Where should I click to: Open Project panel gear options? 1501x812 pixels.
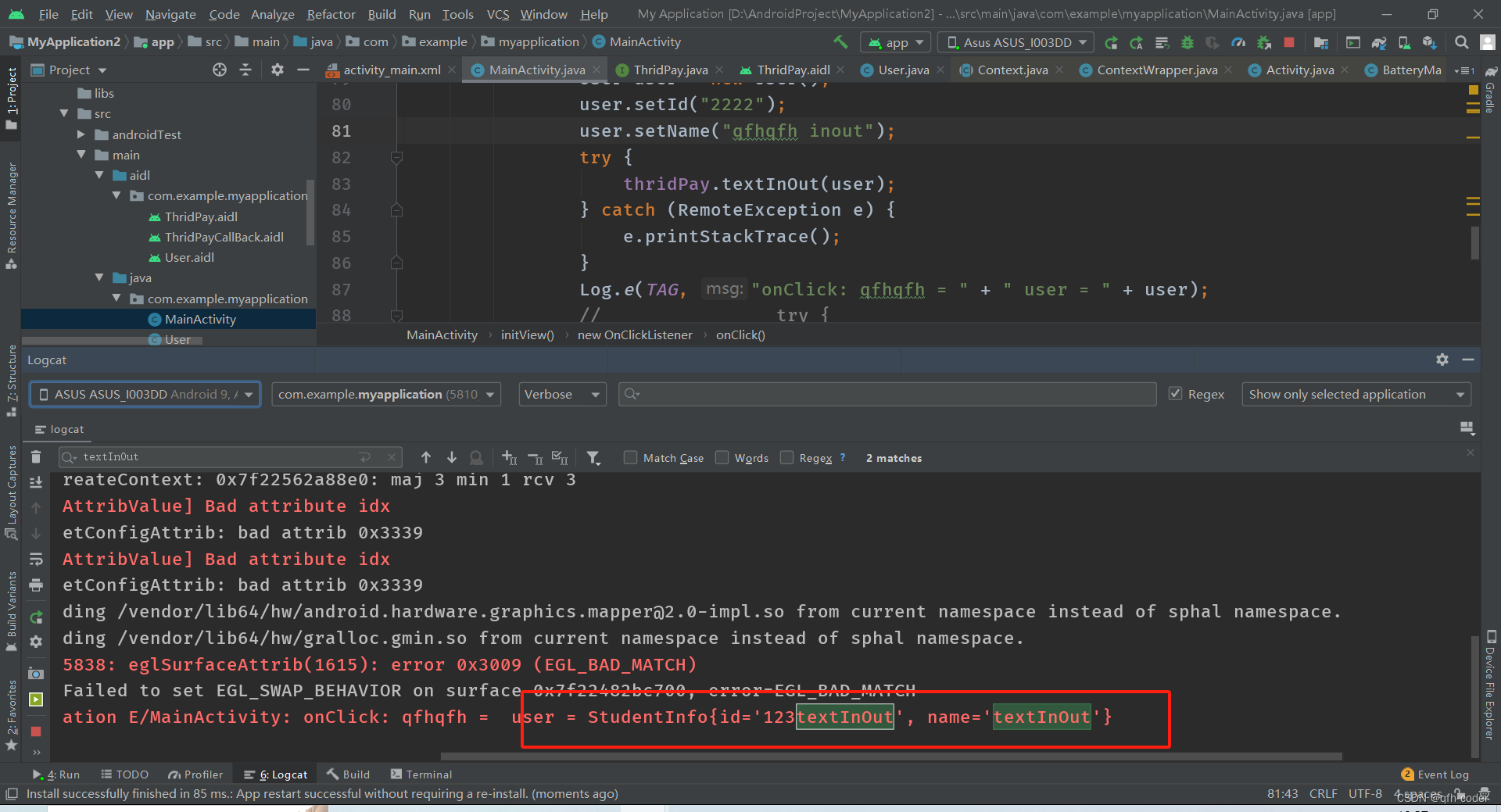click(x=278, y=70)
